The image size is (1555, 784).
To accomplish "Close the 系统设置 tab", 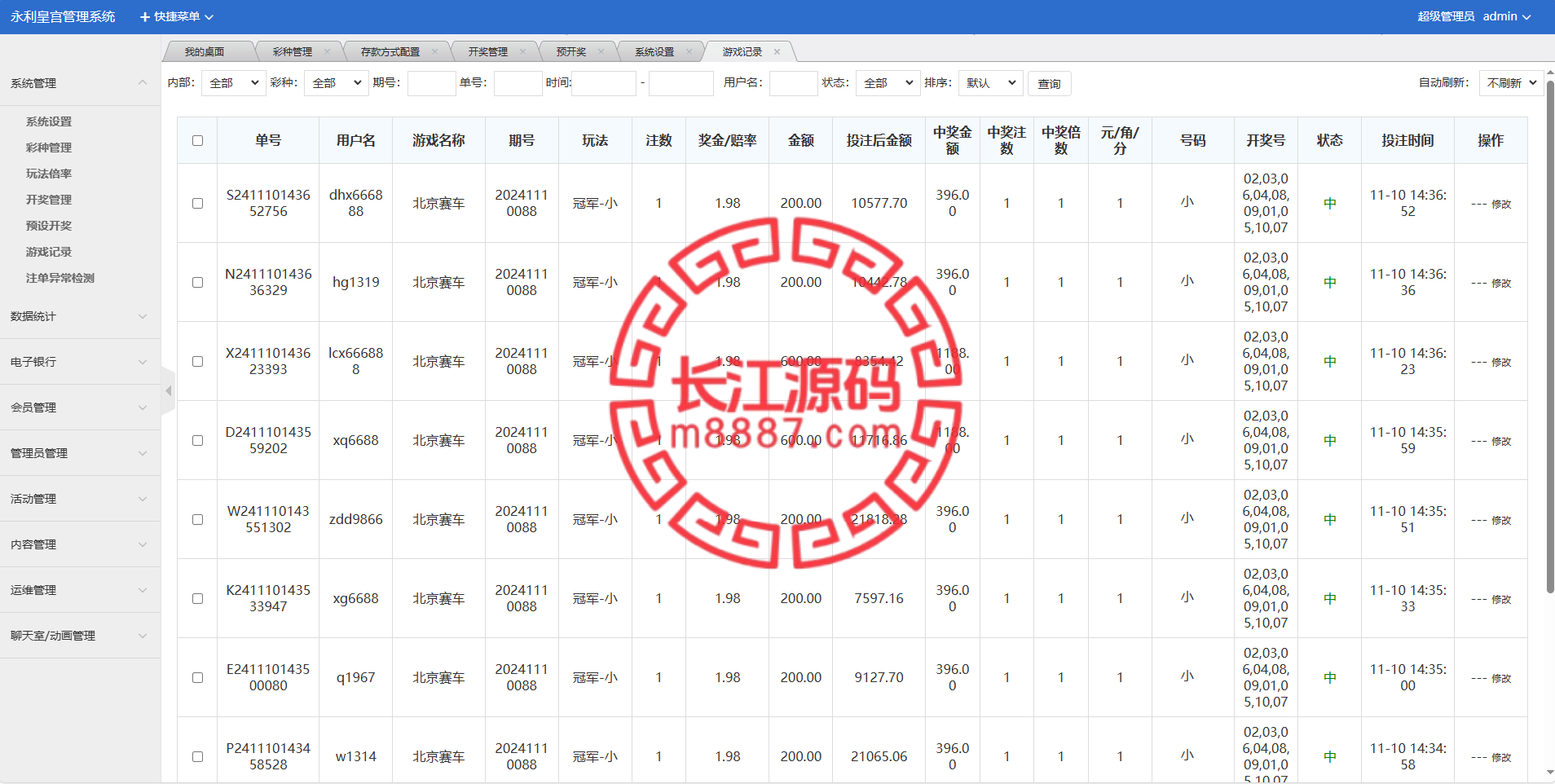I will [689, 51].
